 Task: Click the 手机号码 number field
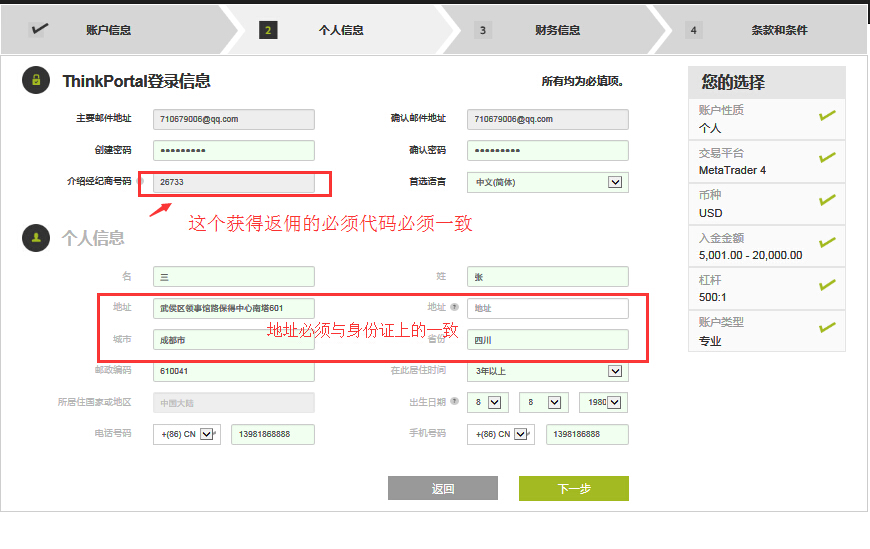point(587,434)
